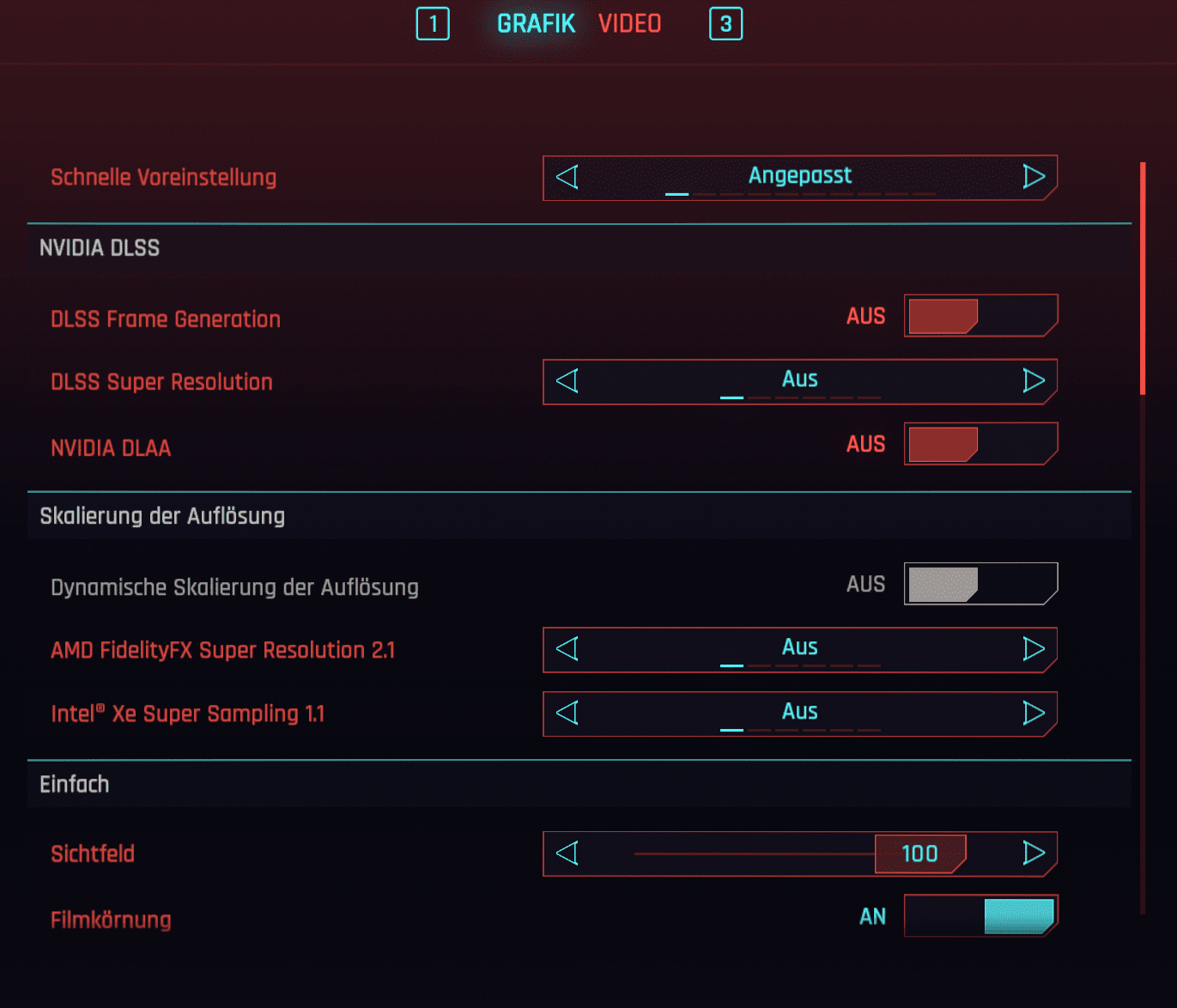Select Dynamische Skalierung der Auflösung label

click(x=234, y=587)
